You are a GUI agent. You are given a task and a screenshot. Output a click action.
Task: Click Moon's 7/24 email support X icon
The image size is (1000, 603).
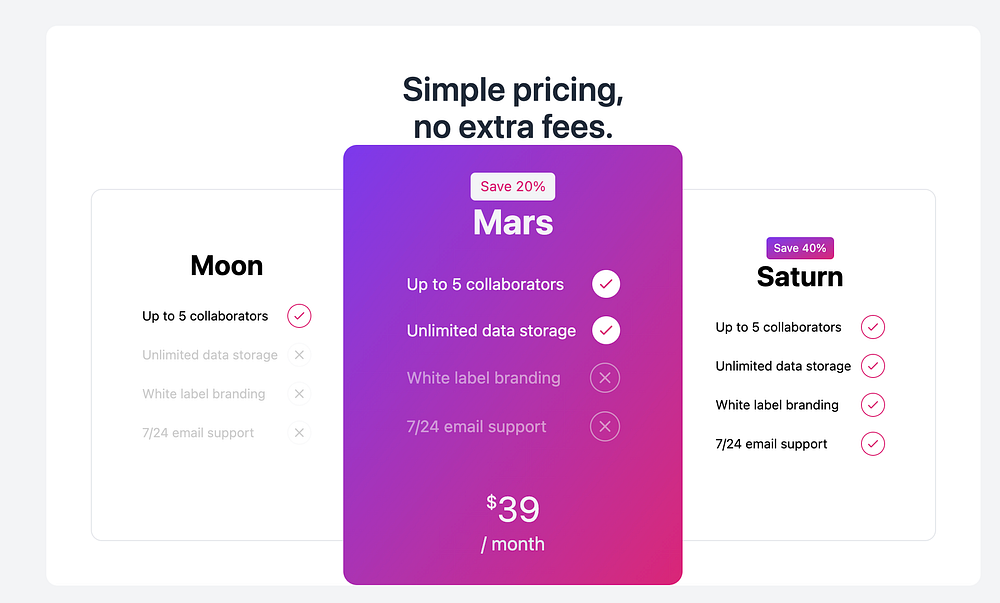[299, 433]
